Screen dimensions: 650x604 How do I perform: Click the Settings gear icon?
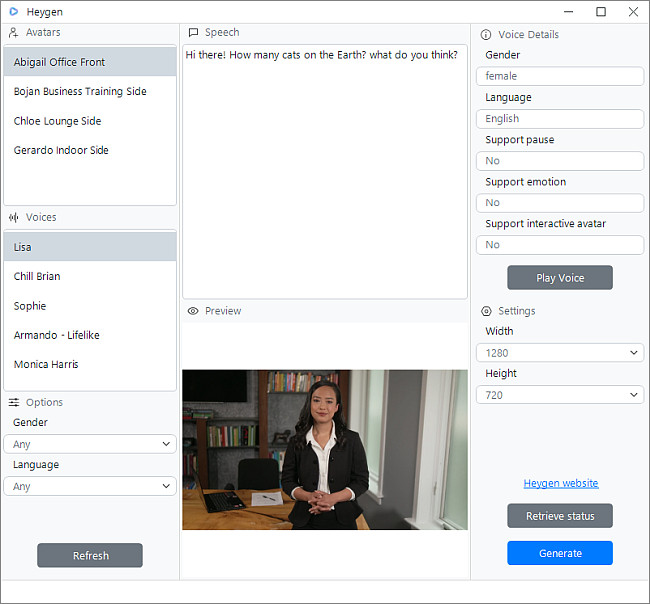pyautogui.click(x=486, y=311)
